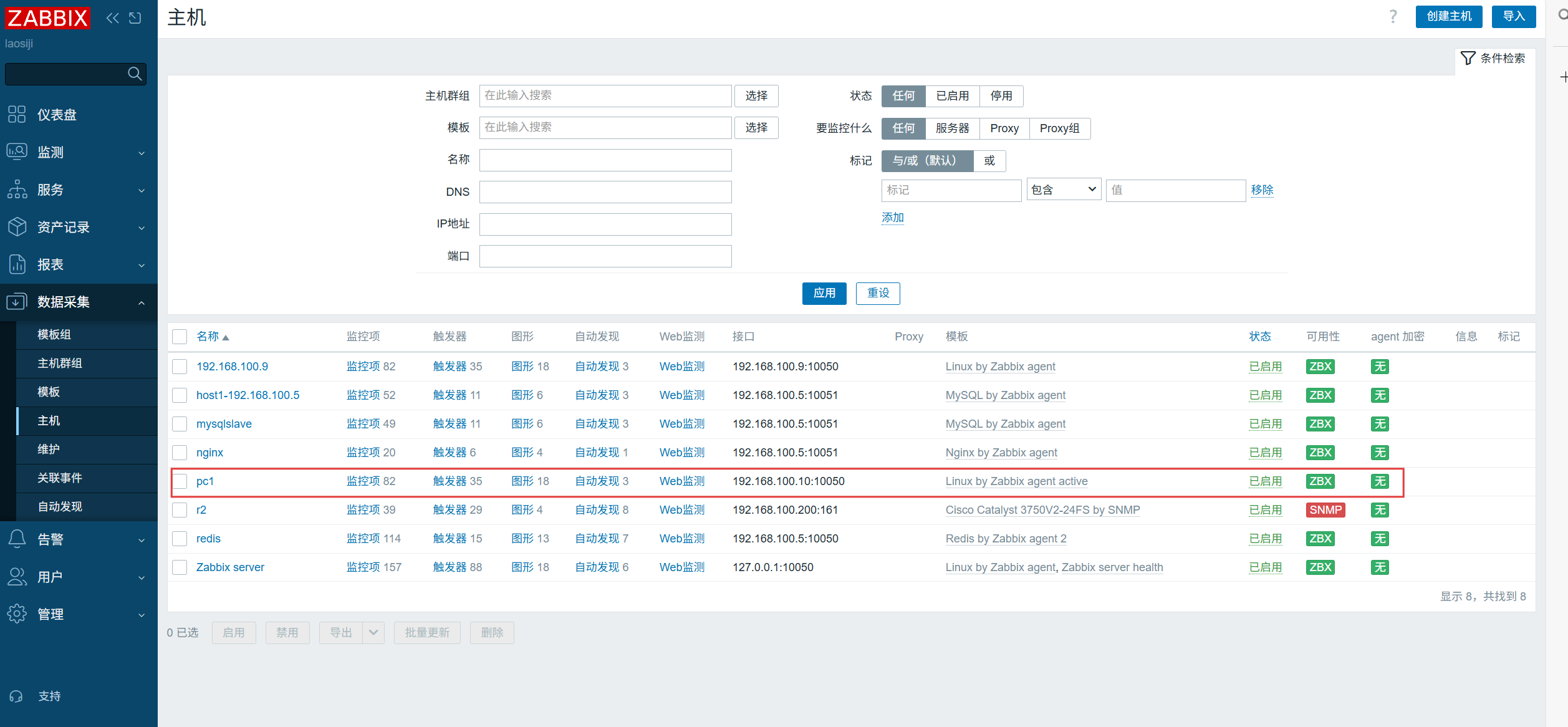Screen dimensions: 1568x727
Task: Click the 数据采集 data collection icon
Action: click(x=17, y=302)
